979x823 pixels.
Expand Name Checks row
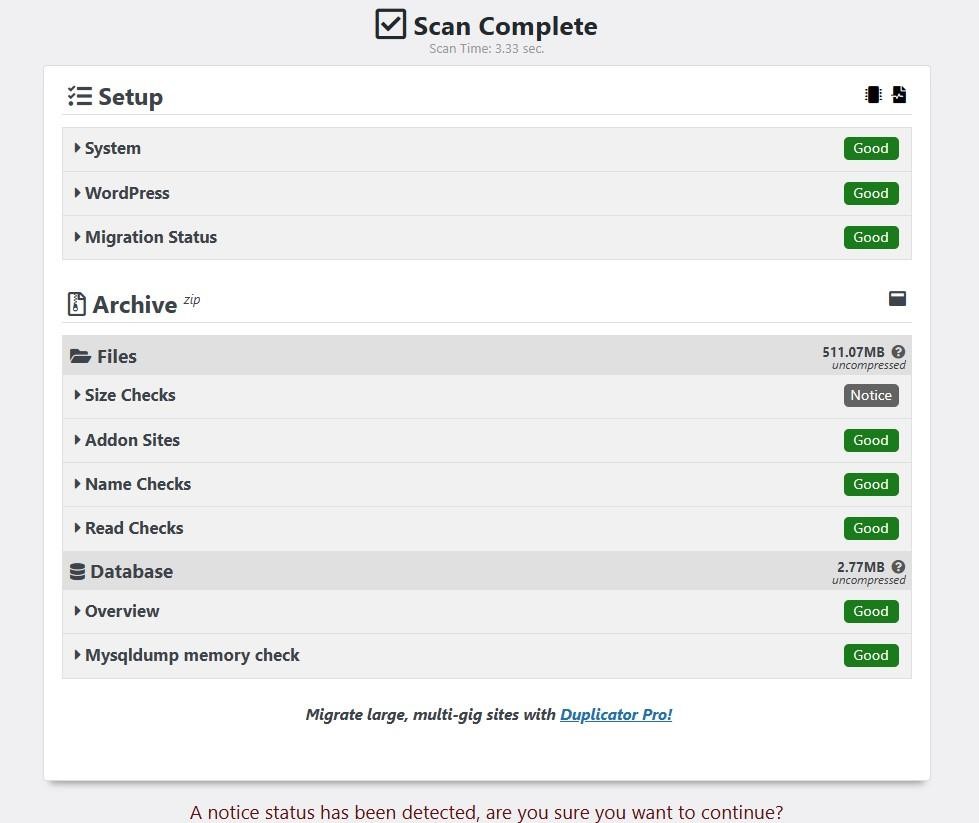486,484
